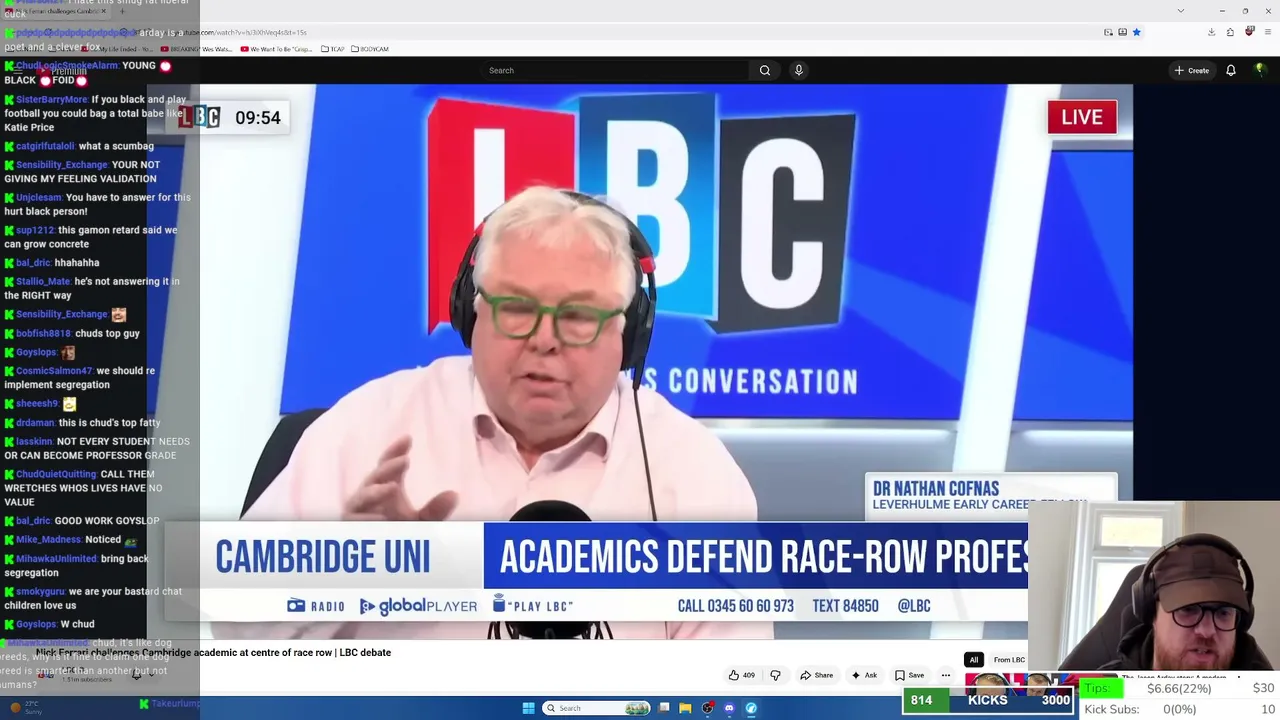Click username smokygutu in chat
This screenshot has width=1280, height=720.
tap(40, 592)
